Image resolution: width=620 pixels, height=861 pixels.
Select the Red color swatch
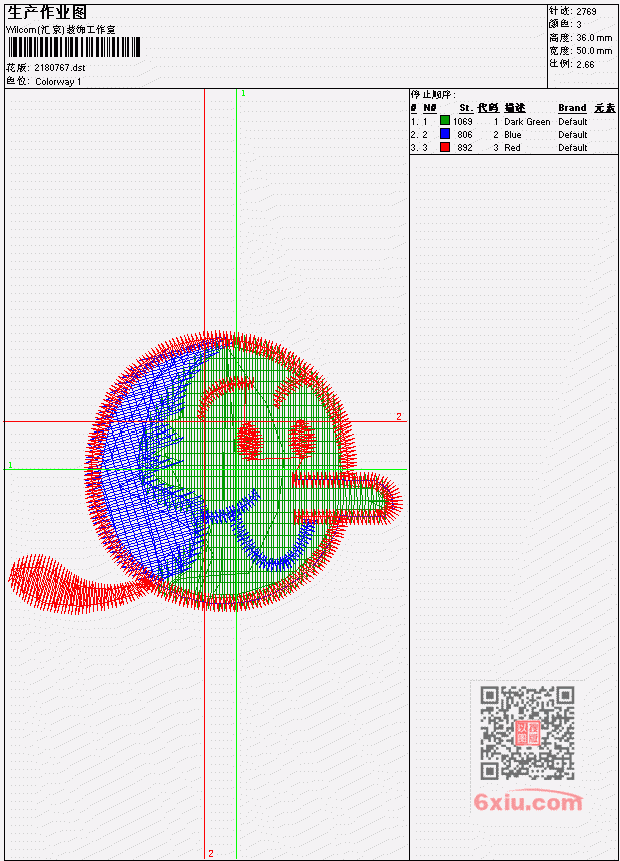pyautogui.click(x=445, y=147)
